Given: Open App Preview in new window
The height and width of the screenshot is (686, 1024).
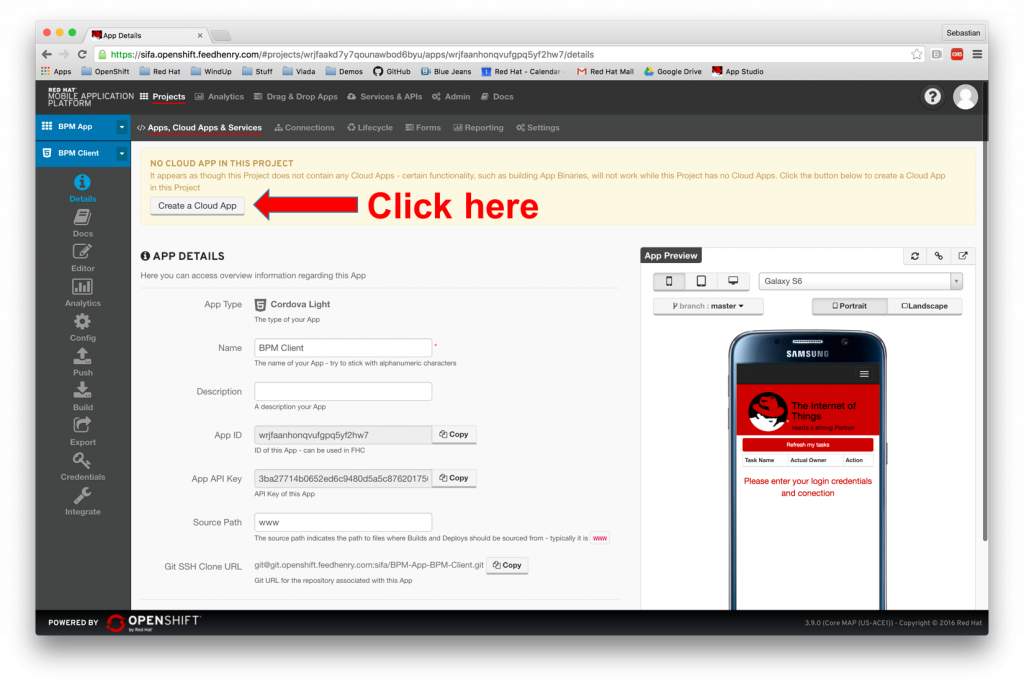Looking at the screenshot, I should pyautogui.click(x=963, y=255).
